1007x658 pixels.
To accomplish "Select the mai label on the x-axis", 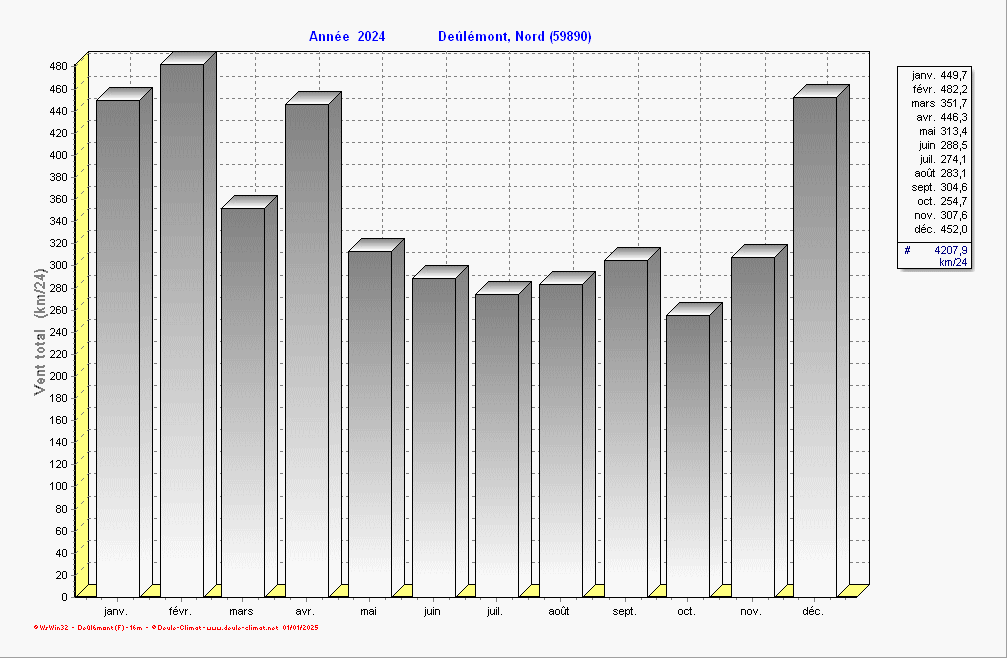I will click(369, 611).
